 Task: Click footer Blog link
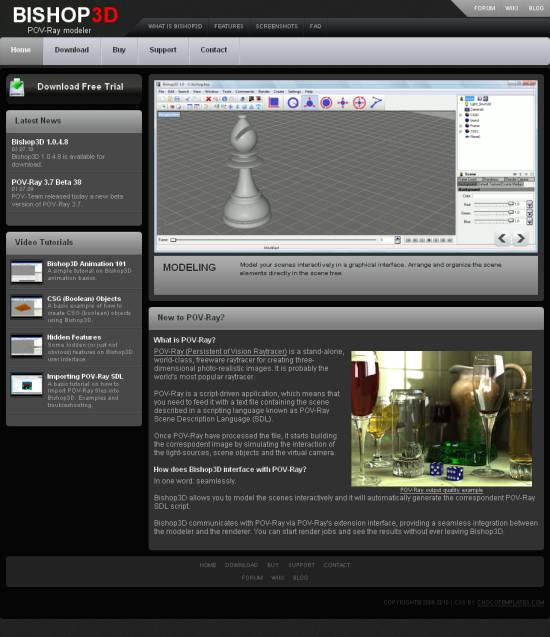tap(301, 578)
